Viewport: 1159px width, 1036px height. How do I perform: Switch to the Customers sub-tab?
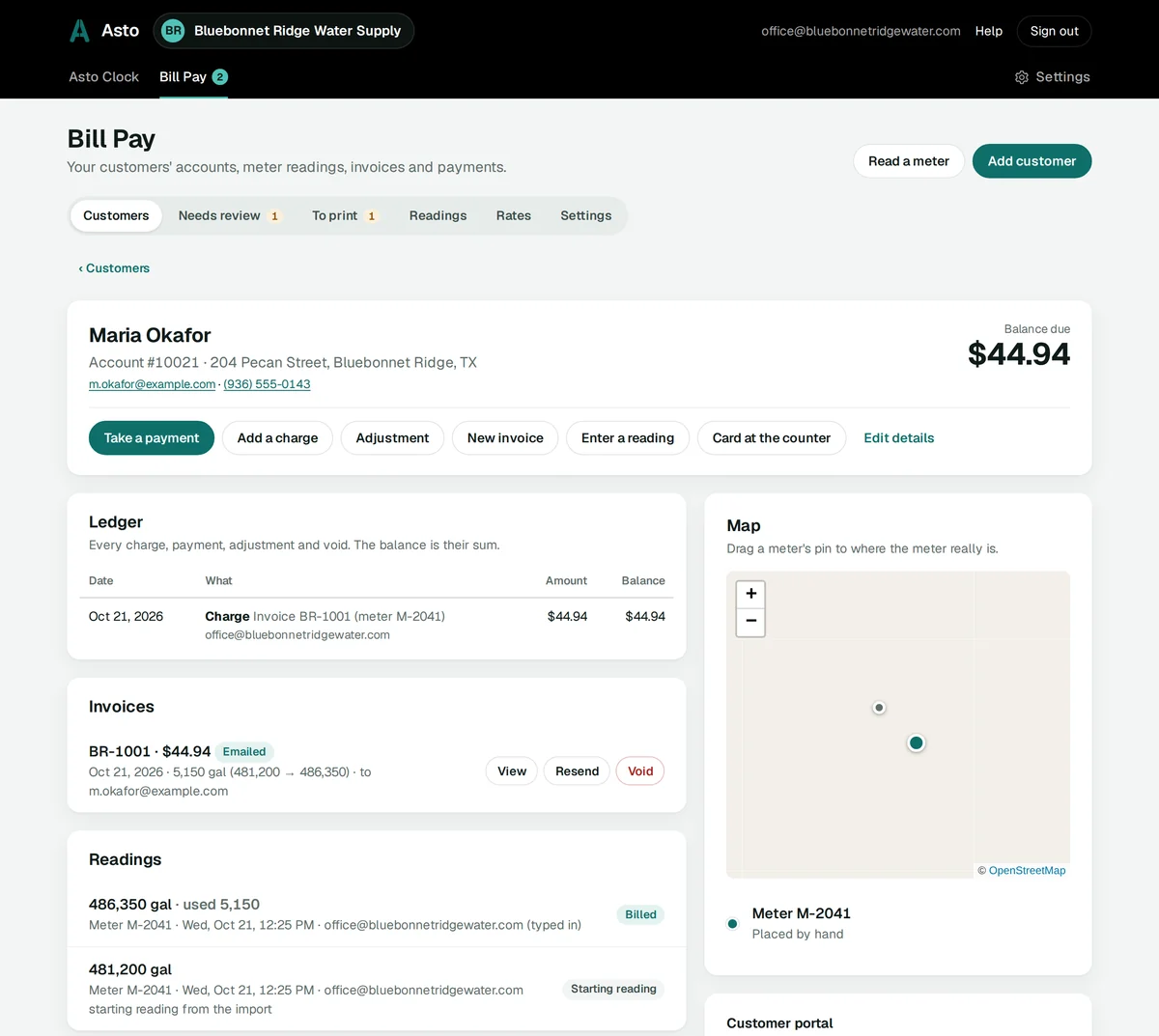tap(116, 215)
